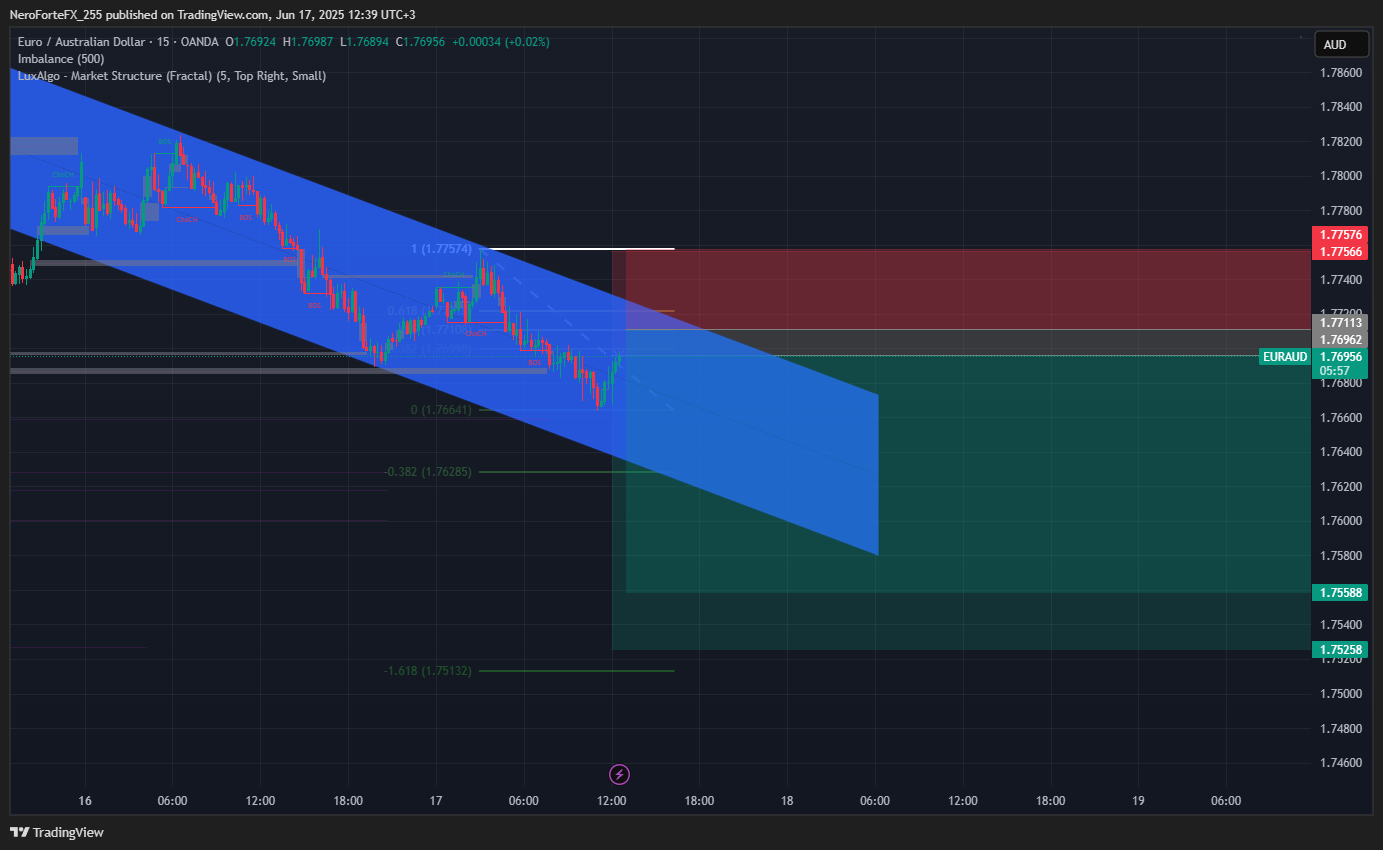Viewport: 1383px width, 850px height.
Task: Click the date label 17 on time axis
Action: [436, 801]
